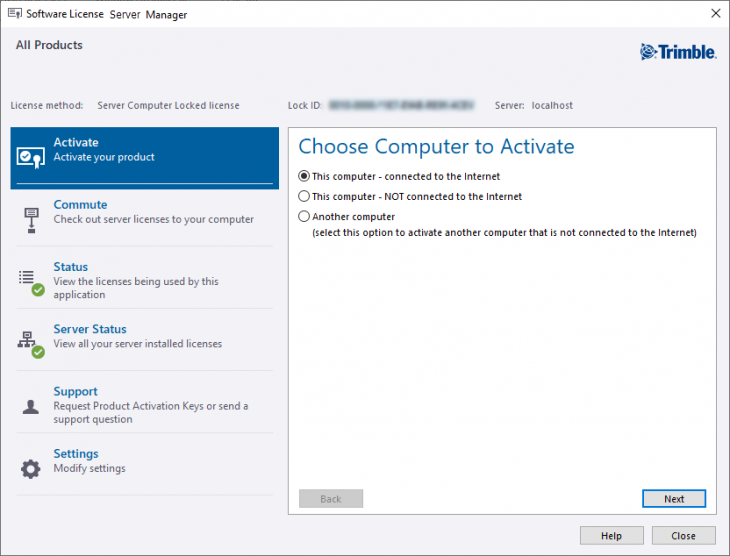
Task: Open the Commute section heading
Action: point(80,204)
